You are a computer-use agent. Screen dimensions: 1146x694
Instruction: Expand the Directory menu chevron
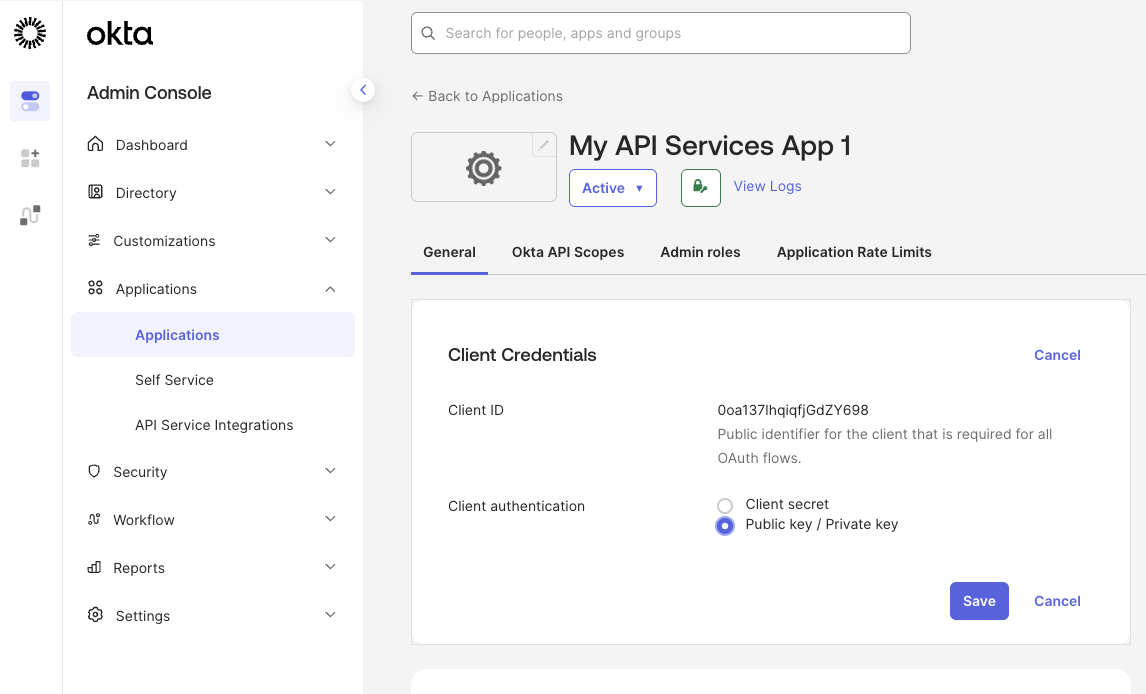pyautogui.click(x=330, y=192)
